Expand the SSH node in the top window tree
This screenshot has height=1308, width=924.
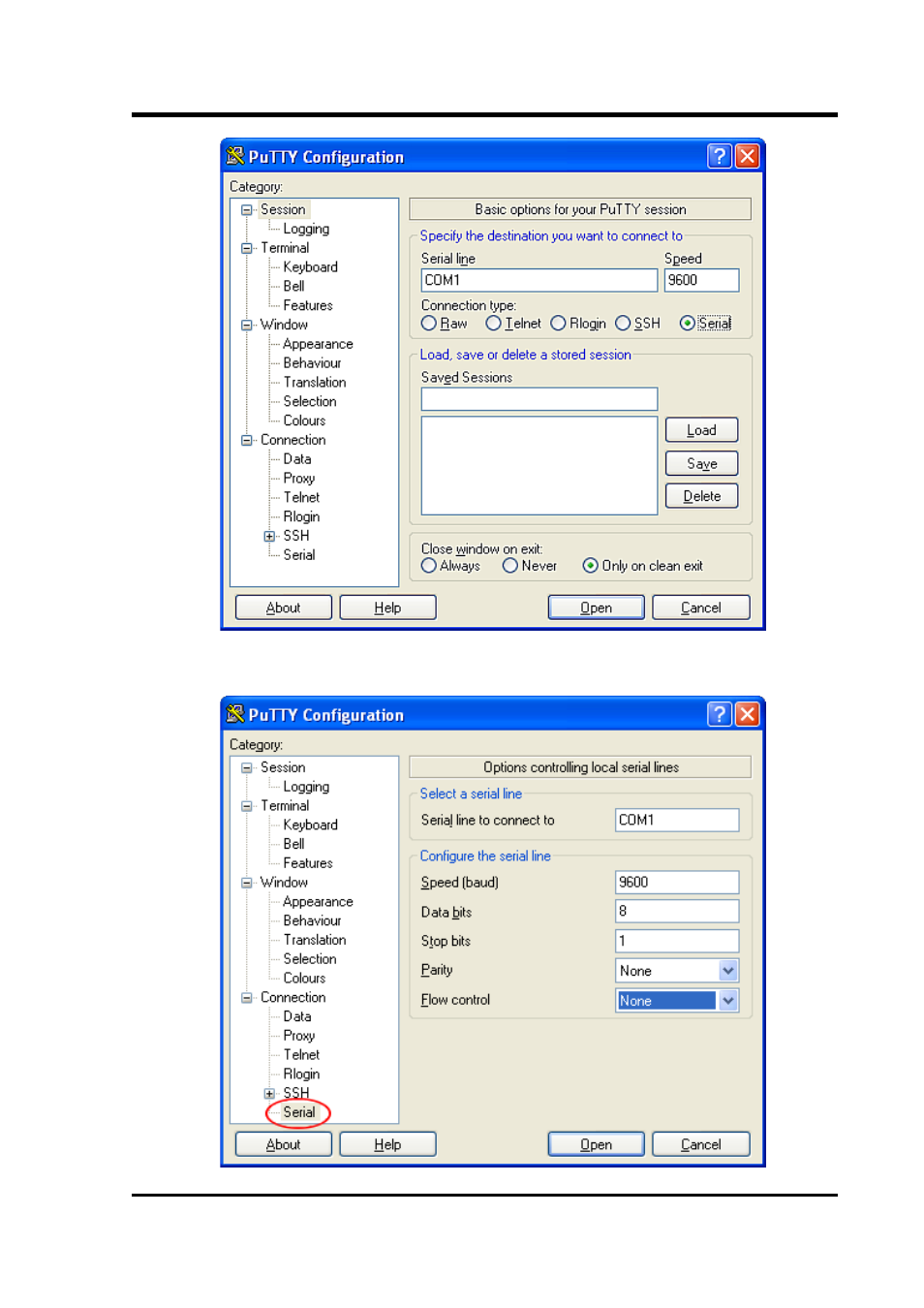(x=269, y=536)
